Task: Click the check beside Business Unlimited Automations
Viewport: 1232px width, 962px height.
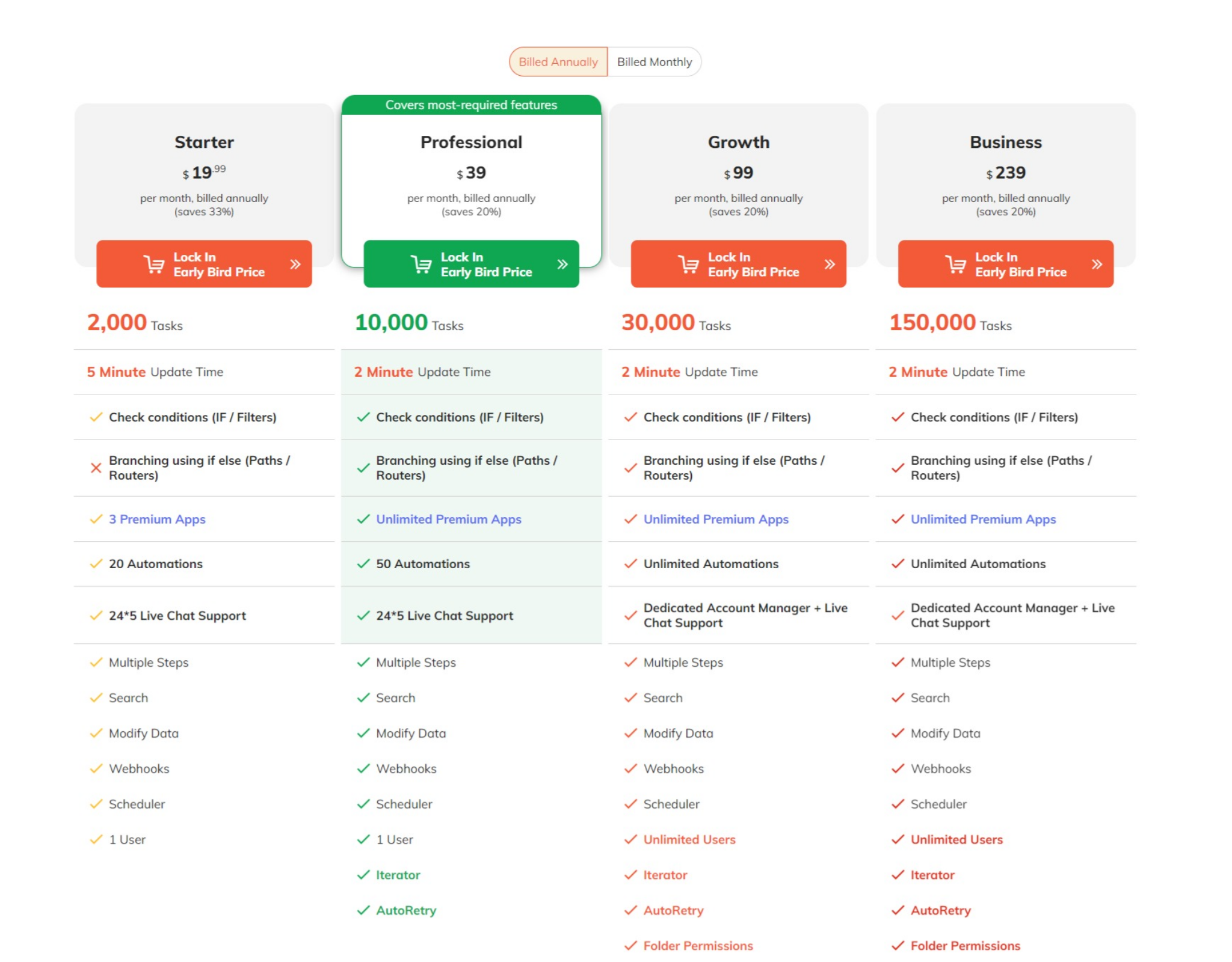Action: click(x=897, y=563)
